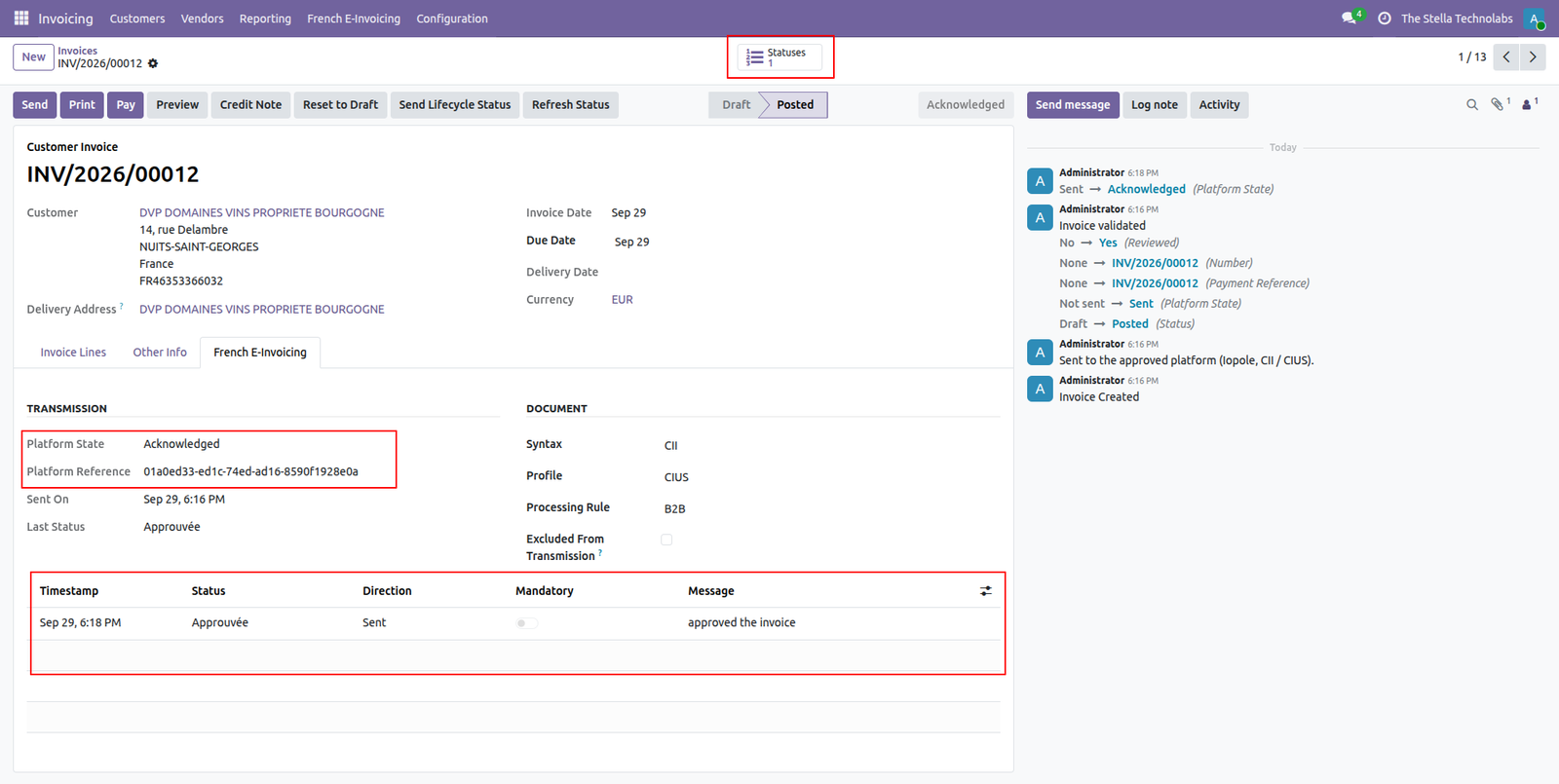The height and width of the screenshot is (784, 1559).
Task: Open column settings icon in status table
Action: point(986,591)
